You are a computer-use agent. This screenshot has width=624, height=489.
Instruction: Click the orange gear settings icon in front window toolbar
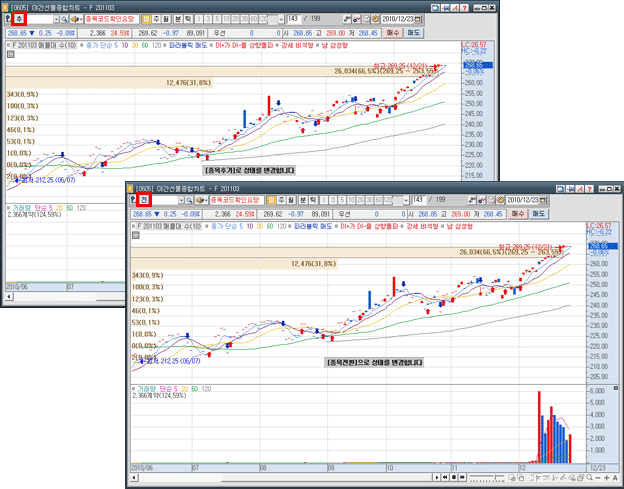click(500, 200)
